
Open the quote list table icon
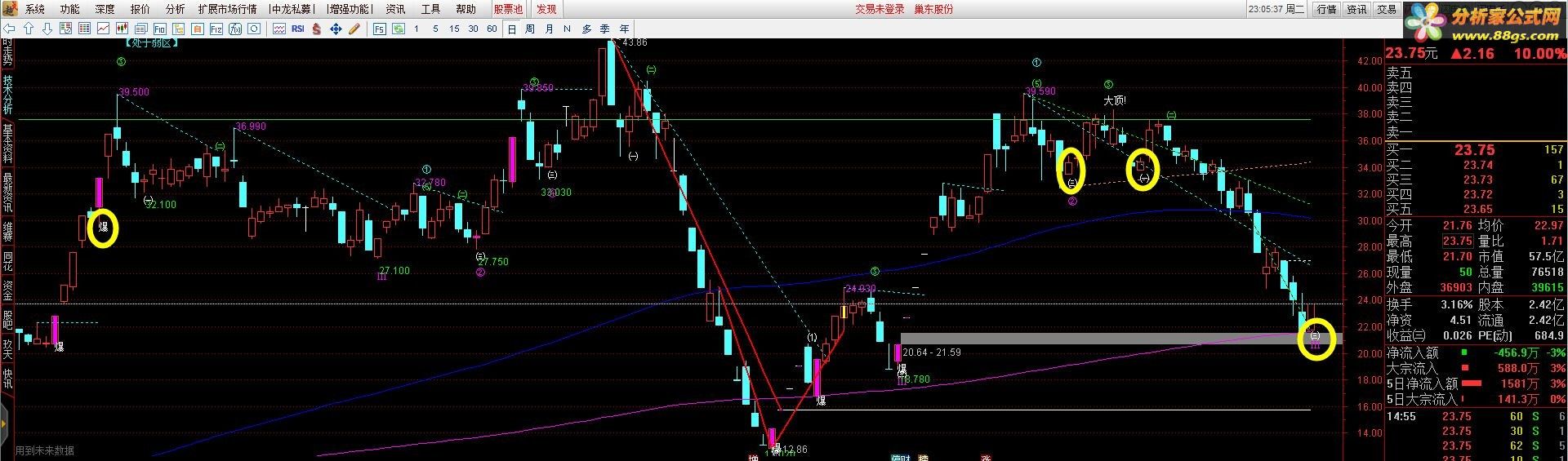[x=84, y=29]
